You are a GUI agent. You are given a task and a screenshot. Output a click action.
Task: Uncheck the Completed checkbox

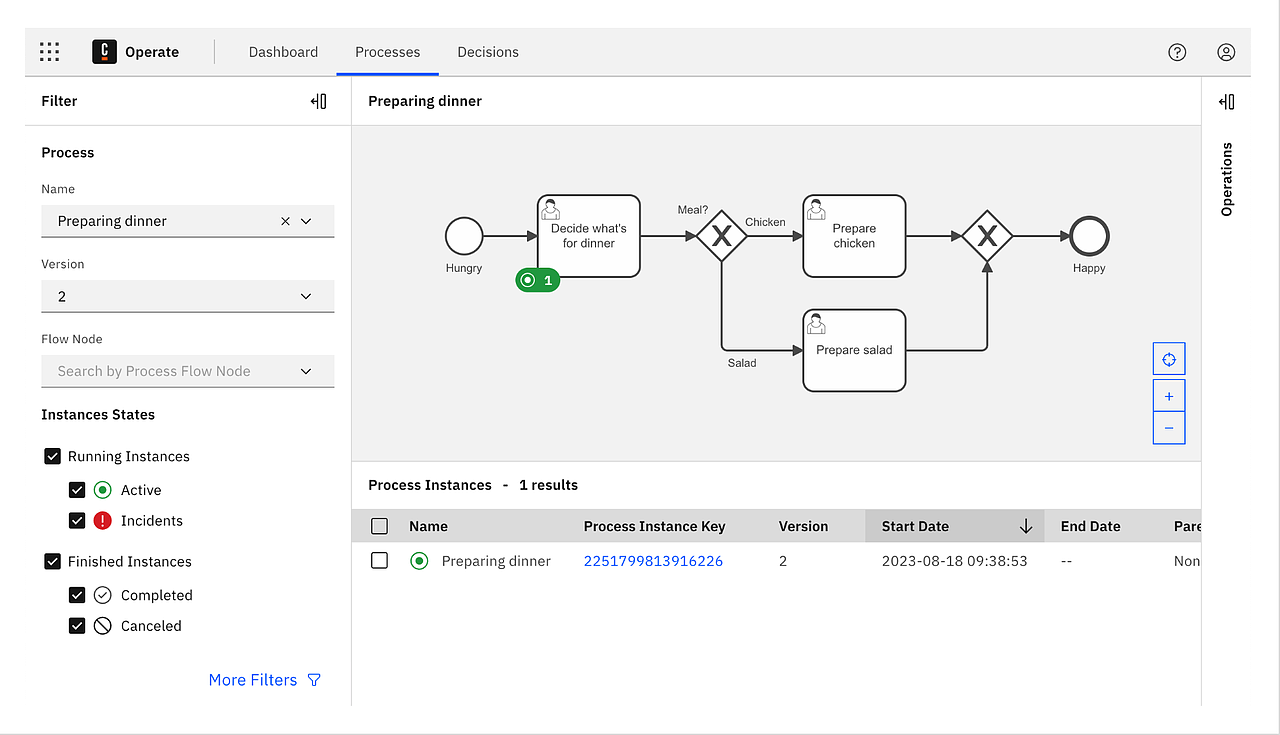coord(77,595)
